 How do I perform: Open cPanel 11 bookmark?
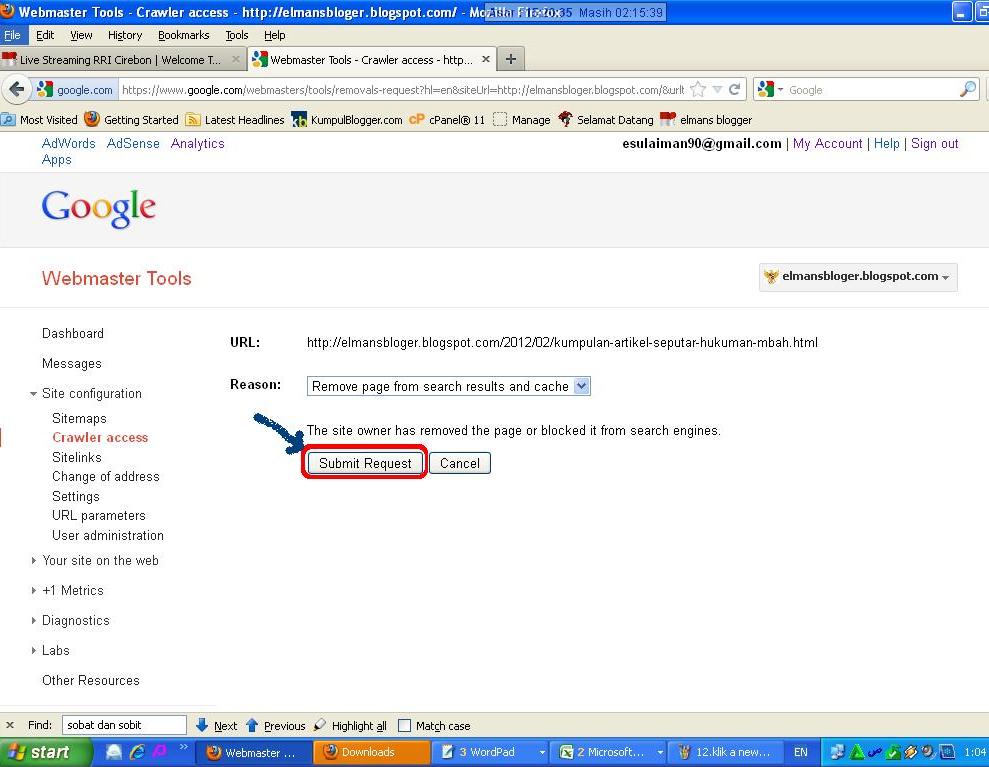point(447,120)
